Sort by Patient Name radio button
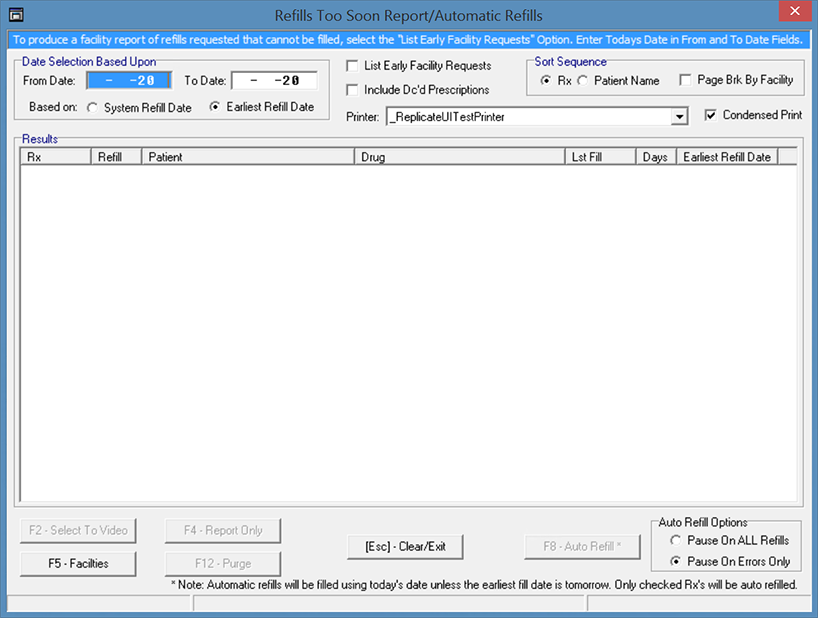The width and height of the screenshot is (818, 618). pos(582,80)
